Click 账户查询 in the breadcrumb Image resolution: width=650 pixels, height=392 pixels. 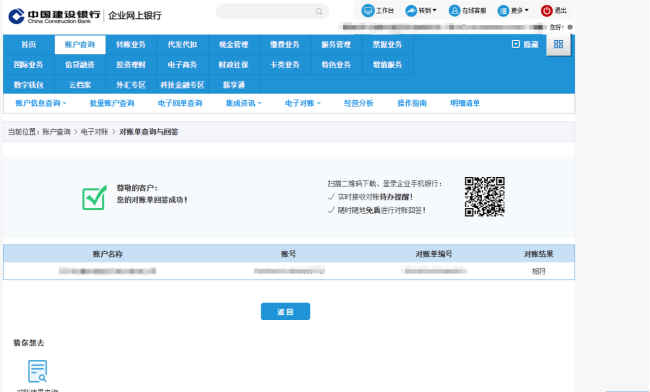tap(56, 132)
